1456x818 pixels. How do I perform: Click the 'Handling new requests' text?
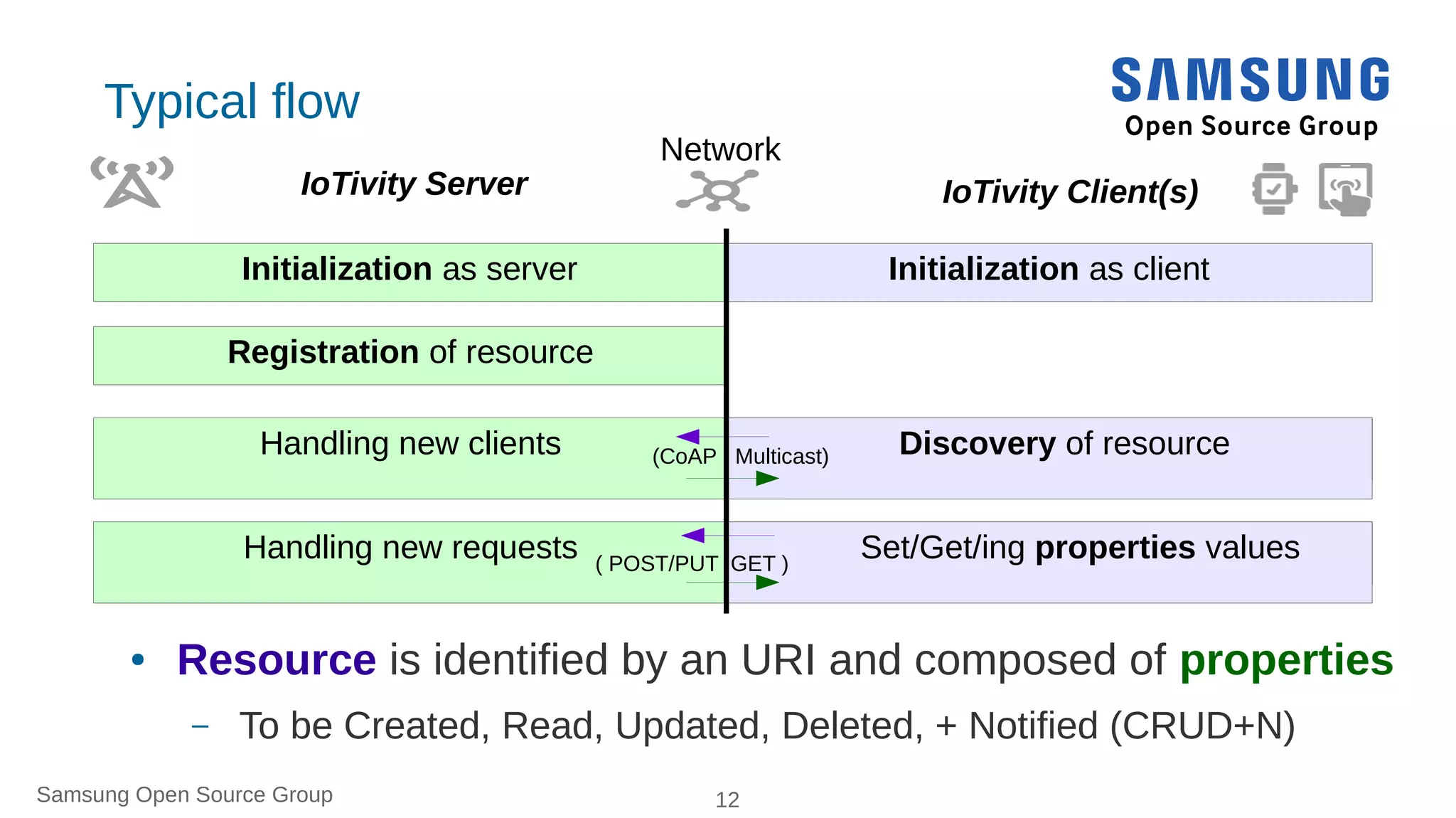click(x=410, y=548)
